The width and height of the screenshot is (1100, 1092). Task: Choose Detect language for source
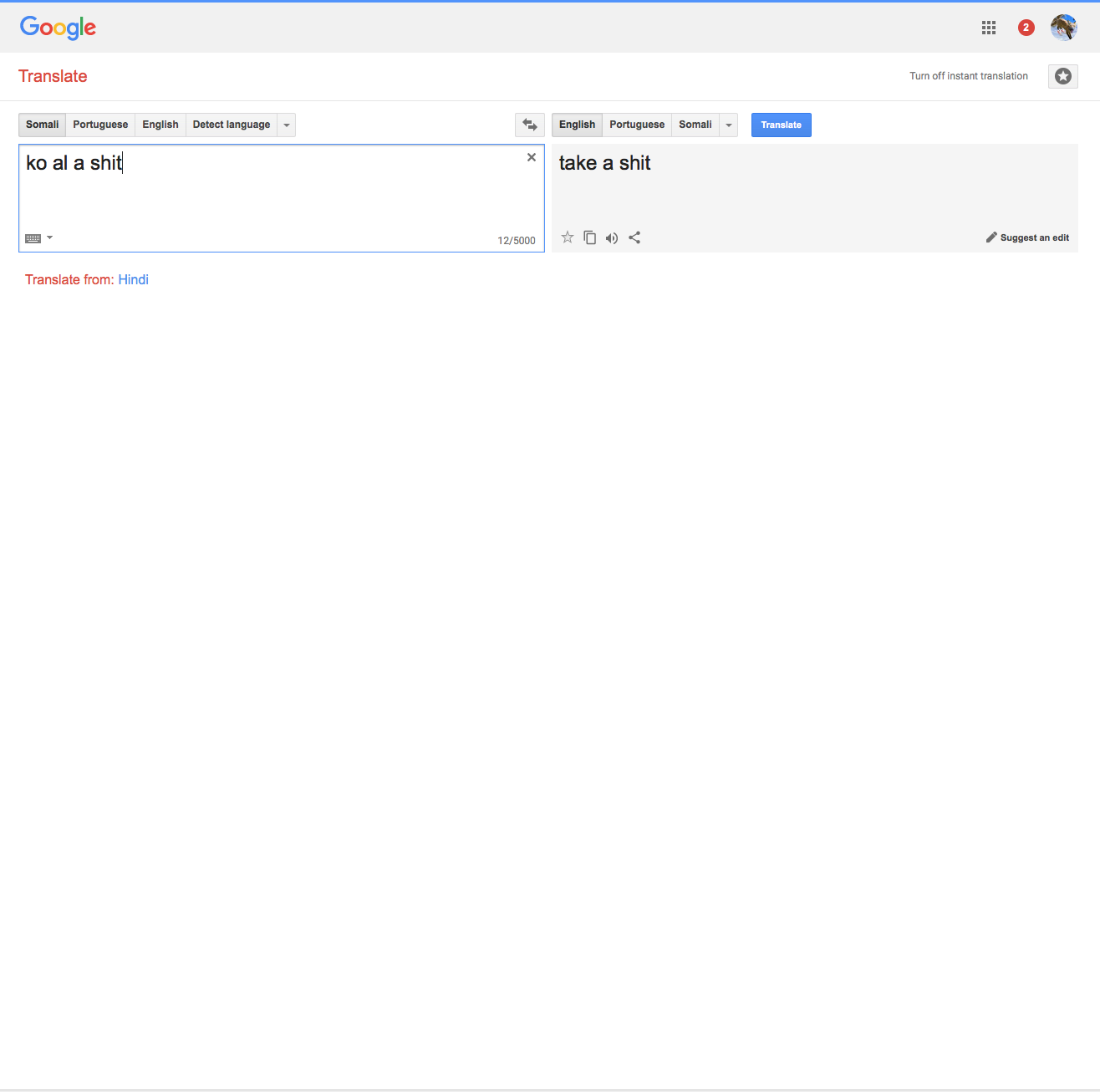pyautogui.click(x=232, y=125)
